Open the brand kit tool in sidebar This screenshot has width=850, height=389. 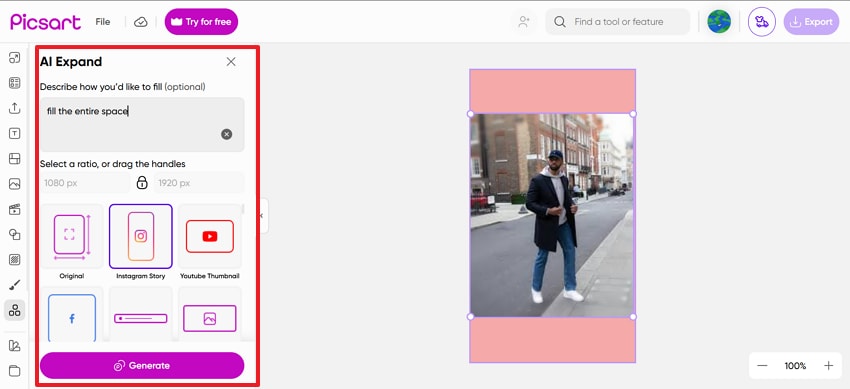coord(15,346)
